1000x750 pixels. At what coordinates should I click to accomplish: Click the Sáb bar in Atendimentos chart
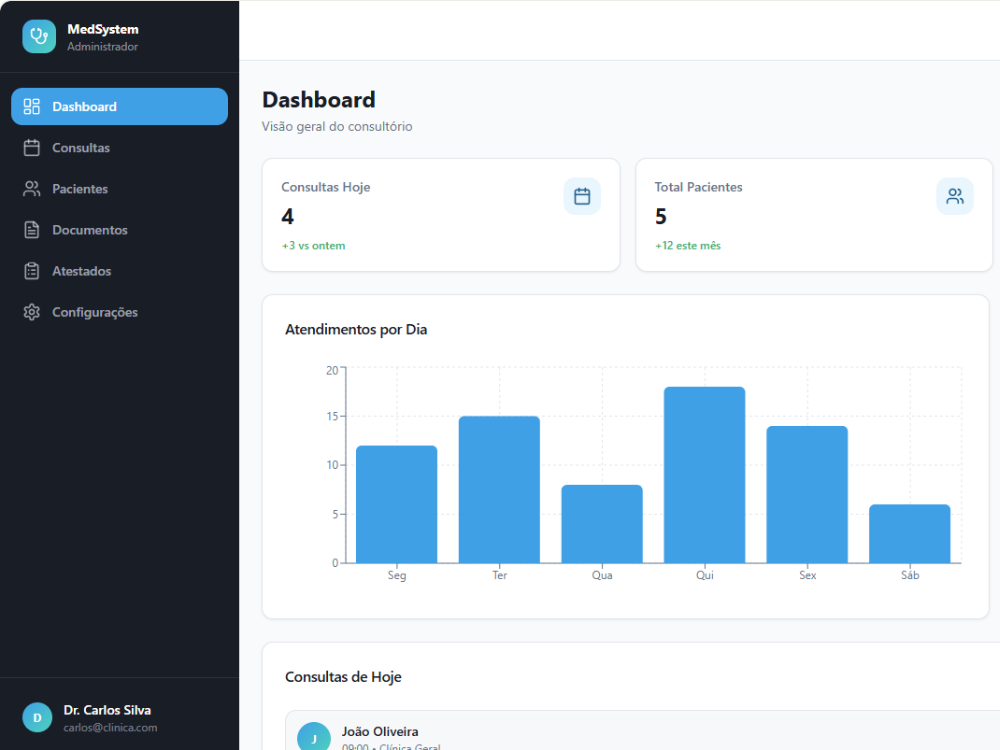909,534
